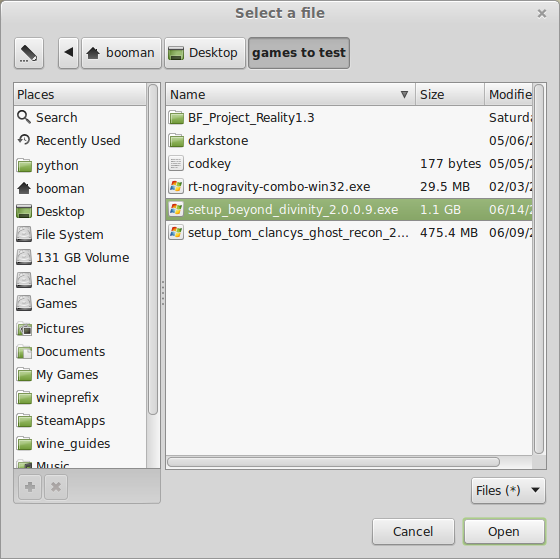
Task: Click the Cancel button
Action: tap(413, 531)
